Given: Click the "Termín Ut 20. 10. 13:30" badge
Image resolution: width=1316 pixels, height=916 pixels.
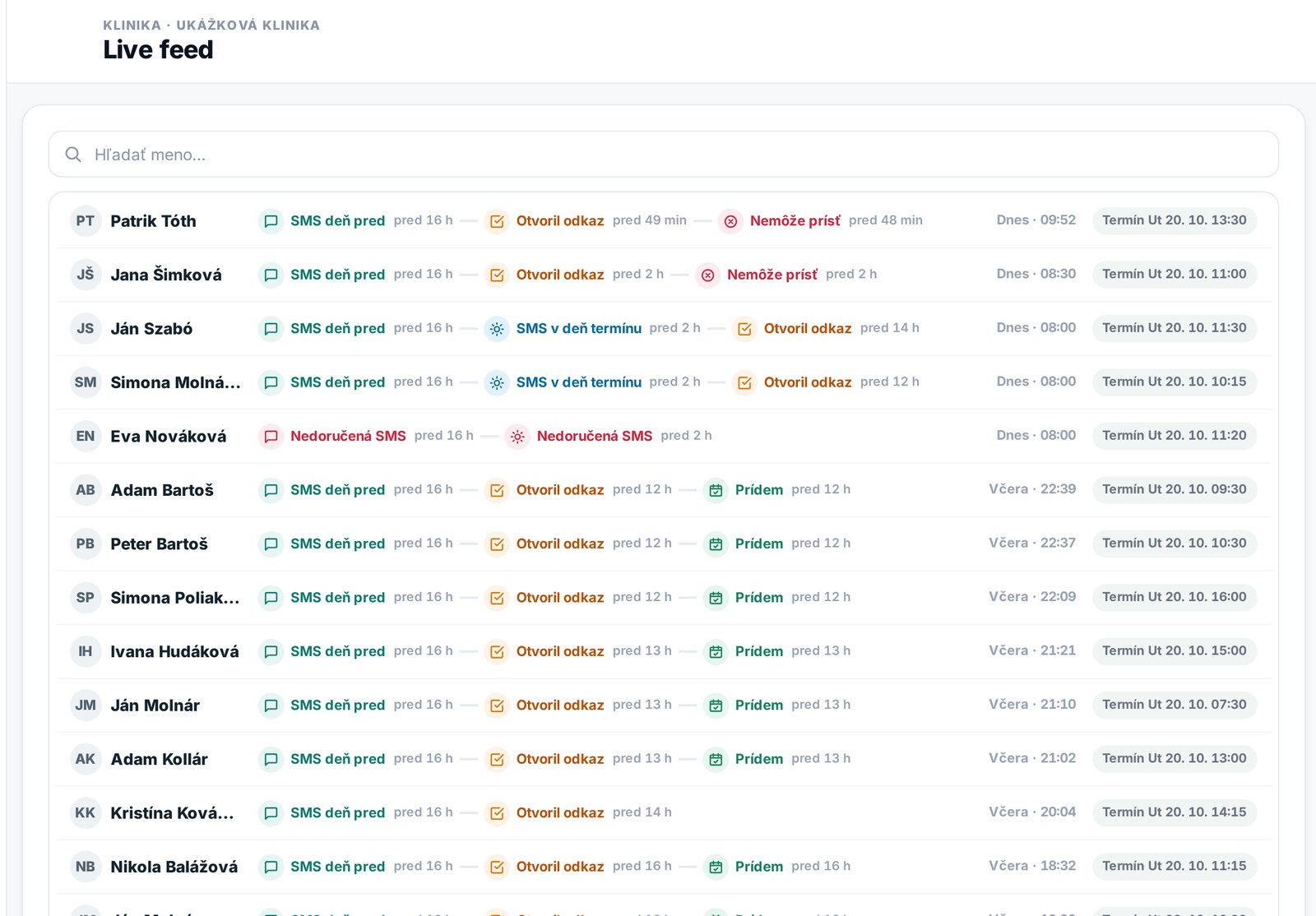Looking at the screenshot, I should [1175, 220].
